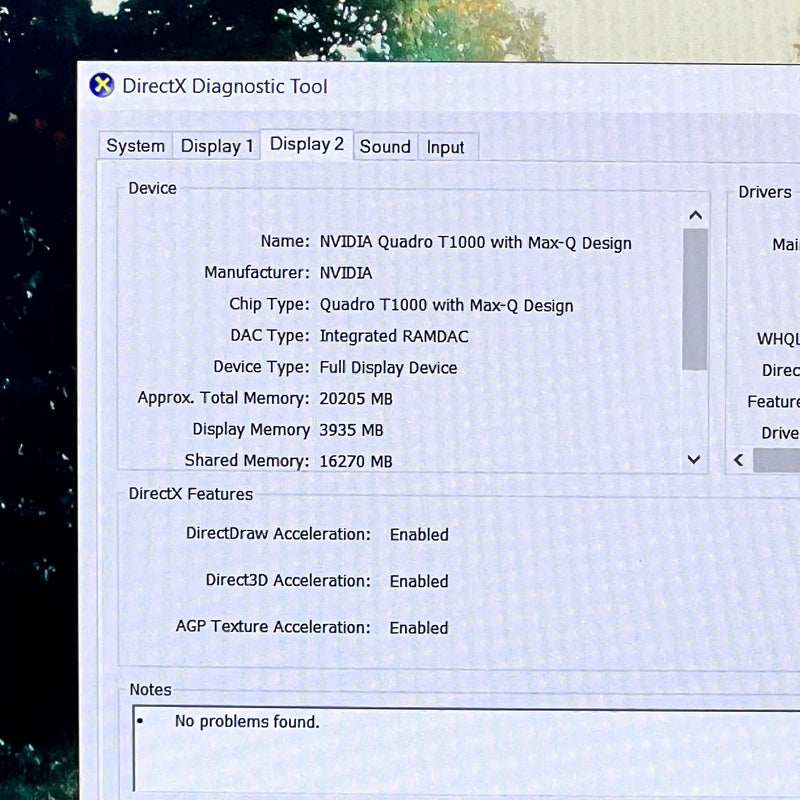Click the Drivers panel horizontal scrollbar thumb
The image size is (800, 800).
777,460
